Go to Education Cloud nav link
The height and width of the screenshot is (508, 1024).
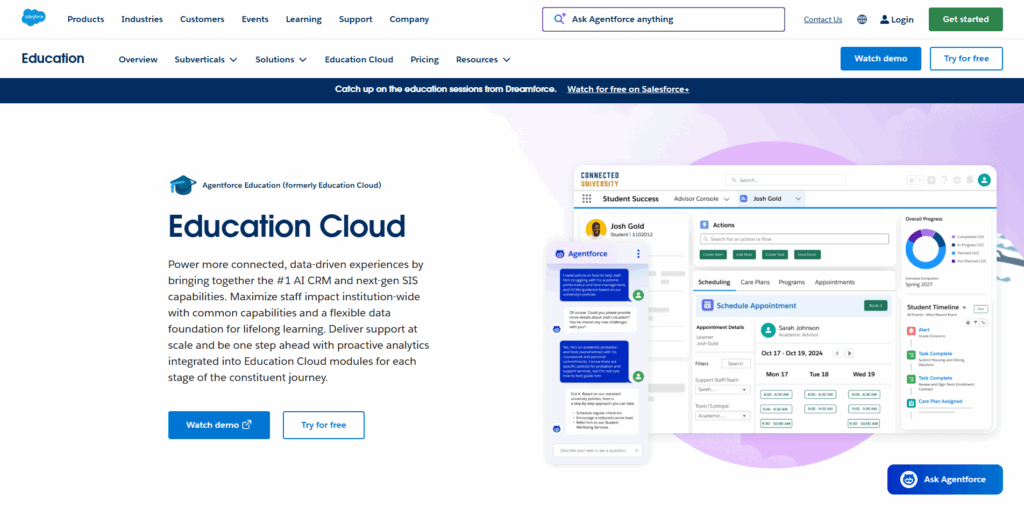[359, 59]
